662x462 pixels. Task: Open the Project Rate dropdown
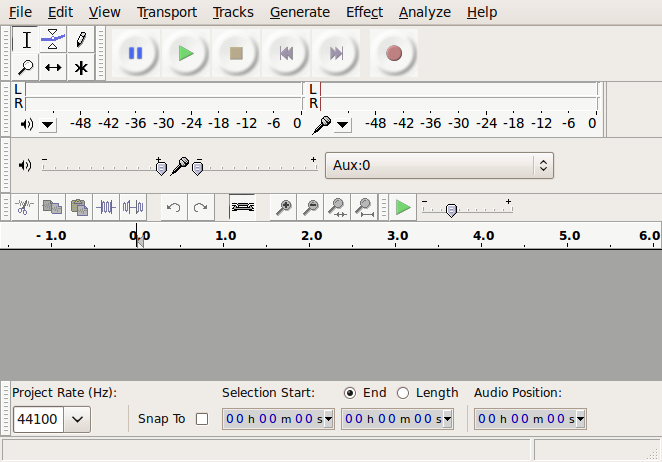click(77, 419)
